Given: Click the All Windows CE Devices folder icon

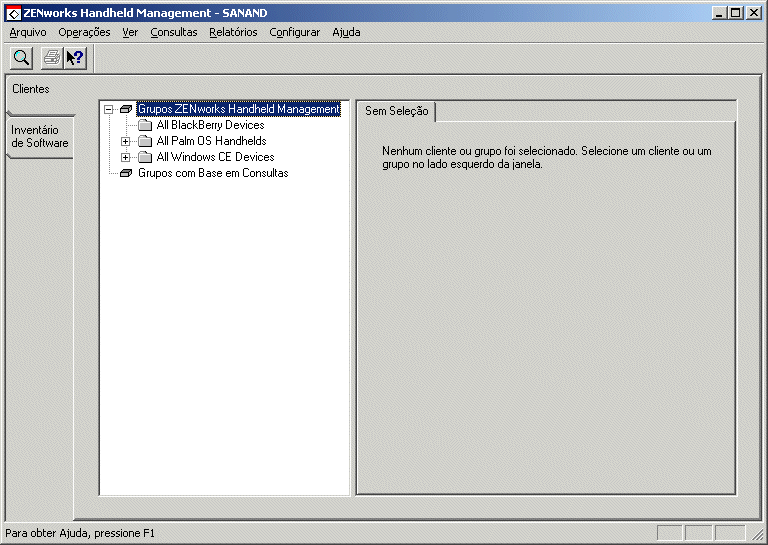Looking at the screenshot, I should [x=145, y=157].
